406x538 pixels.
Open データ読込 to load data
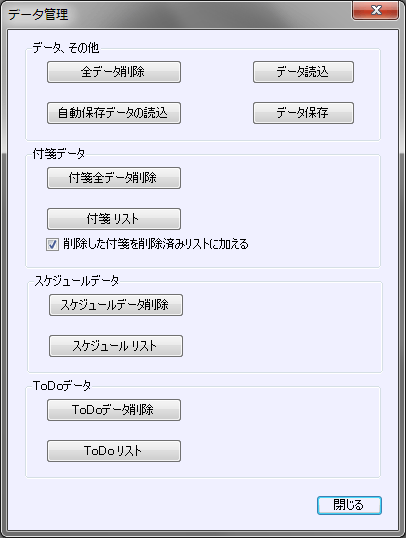(303, 72)
